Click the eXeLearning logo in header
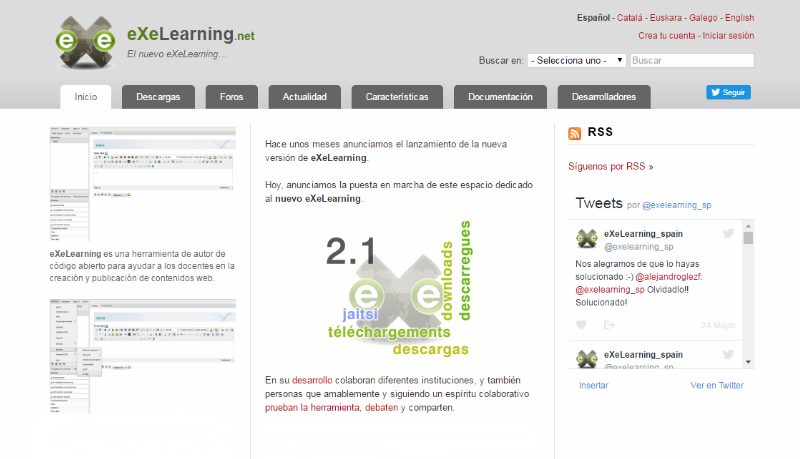The width and height of the screenshot is (800, 459). (86, 43)
